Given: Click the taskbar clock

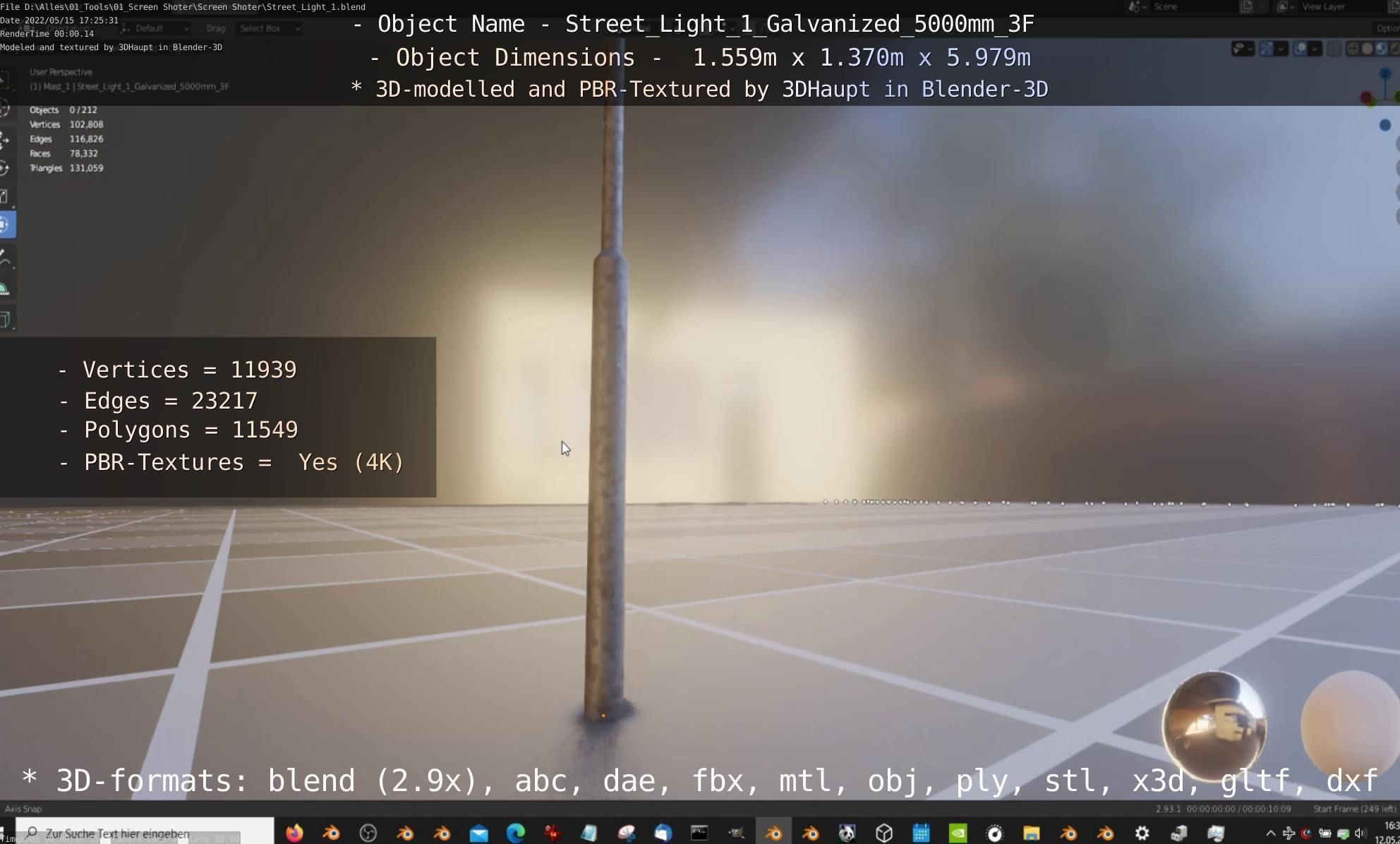Looking at the screenshot, I should pyautogui.click(x=1389, y=833).
